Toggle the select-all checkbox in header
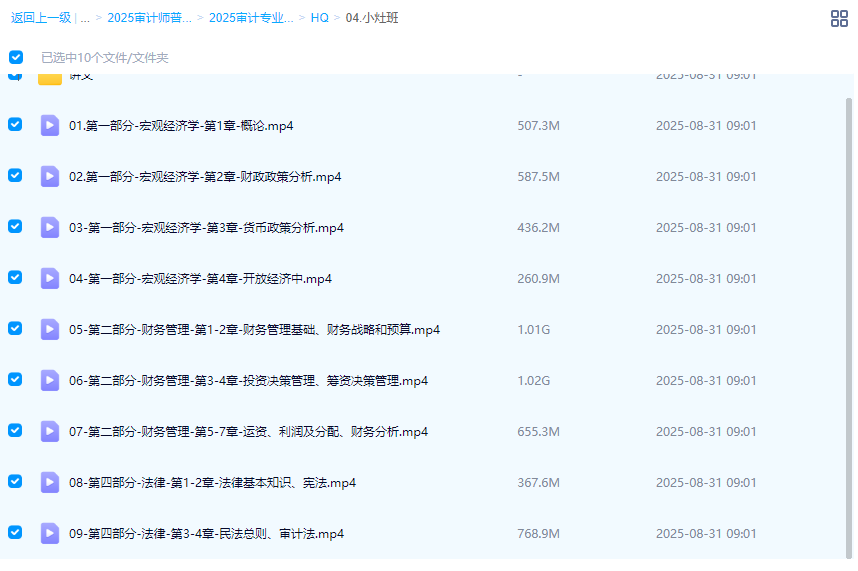This screenshot has width=858, height=571. [16, 57]
